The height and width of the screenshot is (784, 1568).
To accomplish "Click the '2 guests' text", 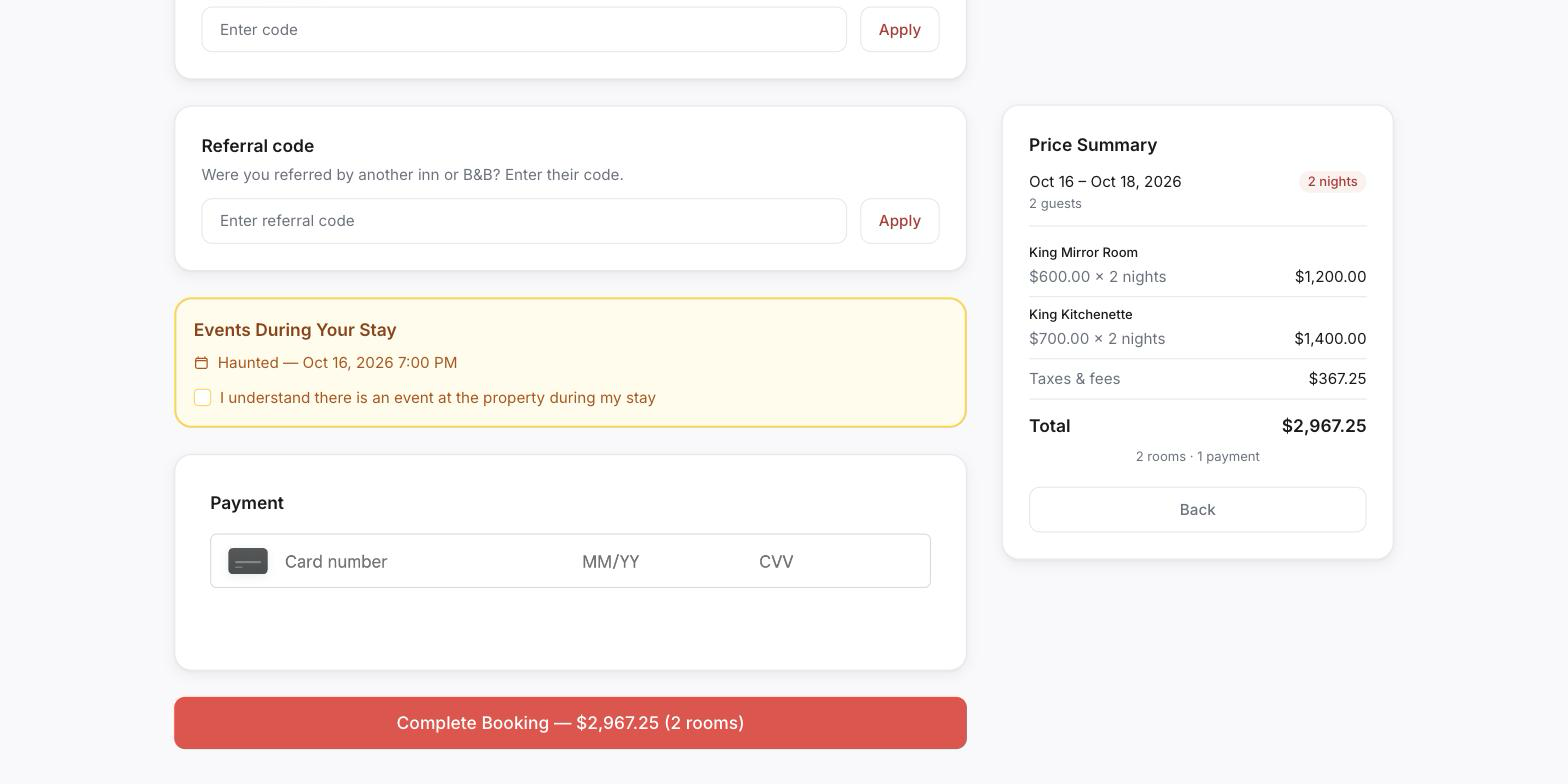I will 1055,204.
